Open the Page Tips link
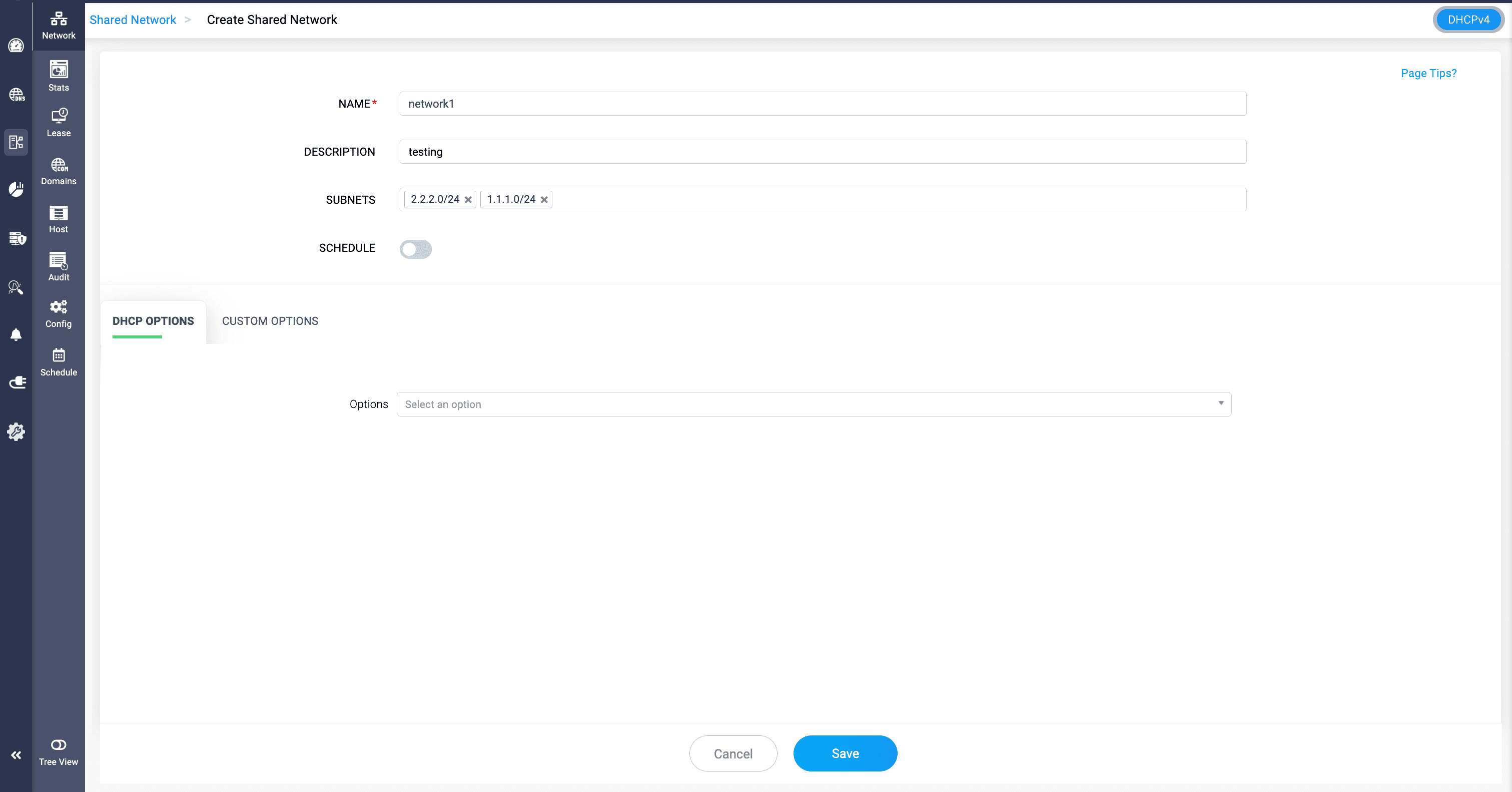1512x792 pixels. [1428, 74]
